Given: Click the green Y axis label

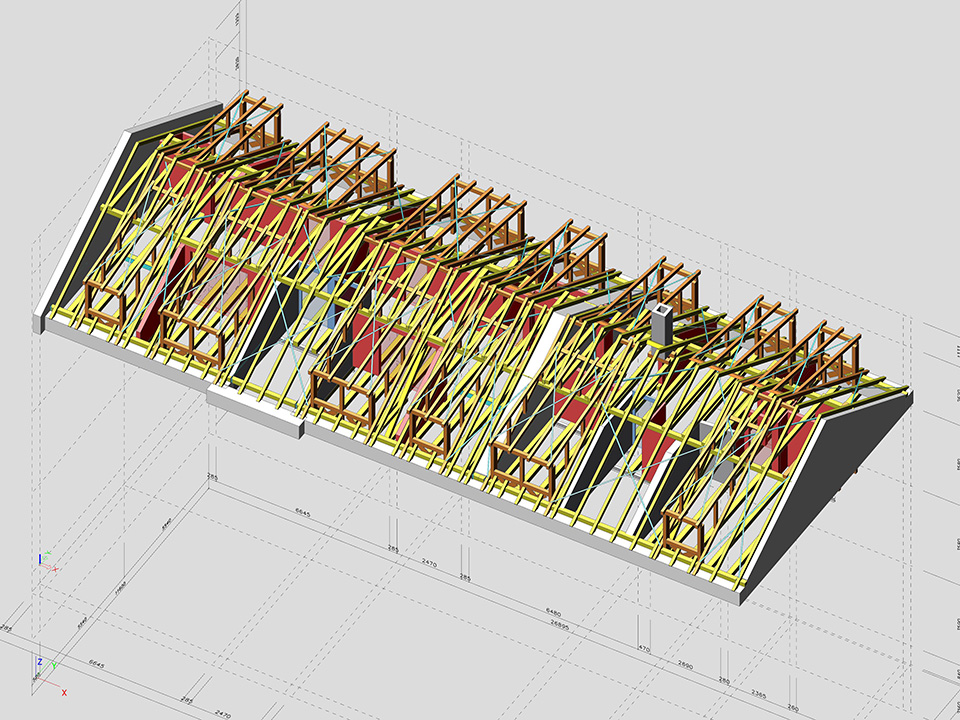Looking at the screenshot, I should (x=54, y=666).
